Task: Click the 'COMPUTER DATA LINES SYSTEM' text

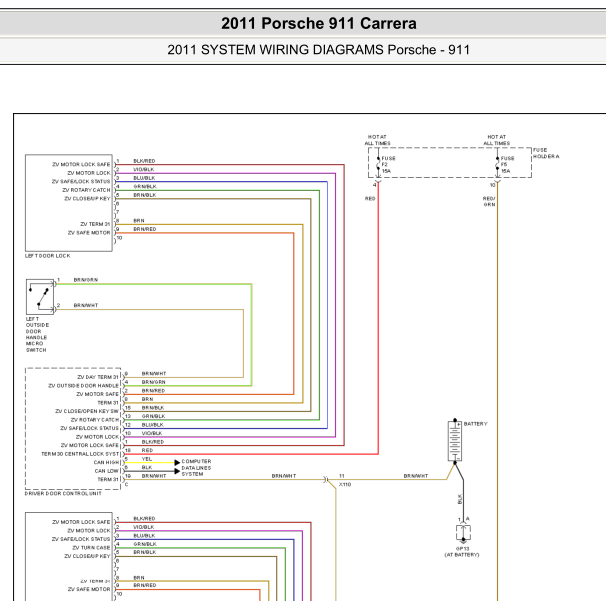Action: 196,468
